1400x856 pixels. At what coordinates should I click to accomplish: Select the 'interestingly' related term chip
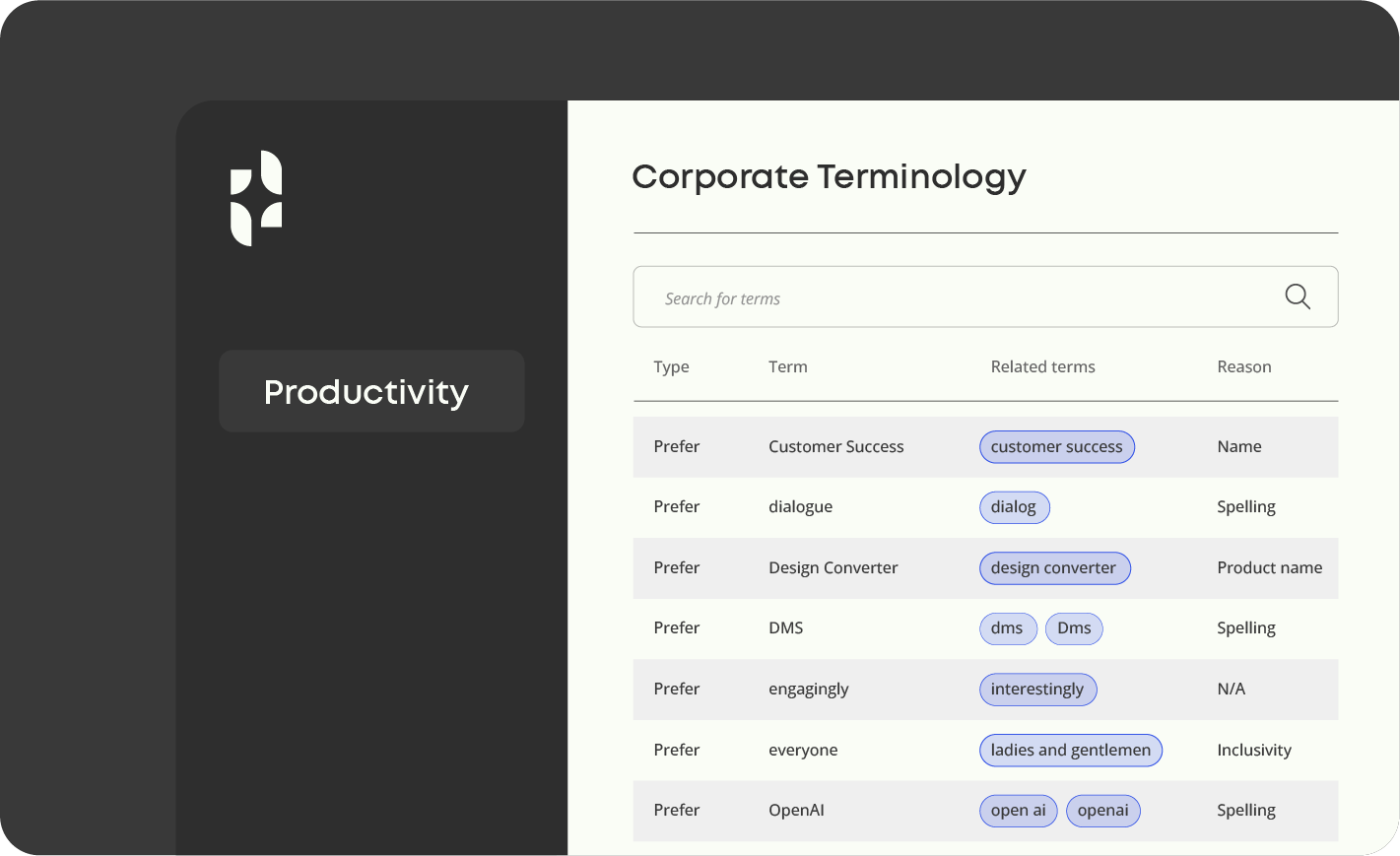[1037, 690]
